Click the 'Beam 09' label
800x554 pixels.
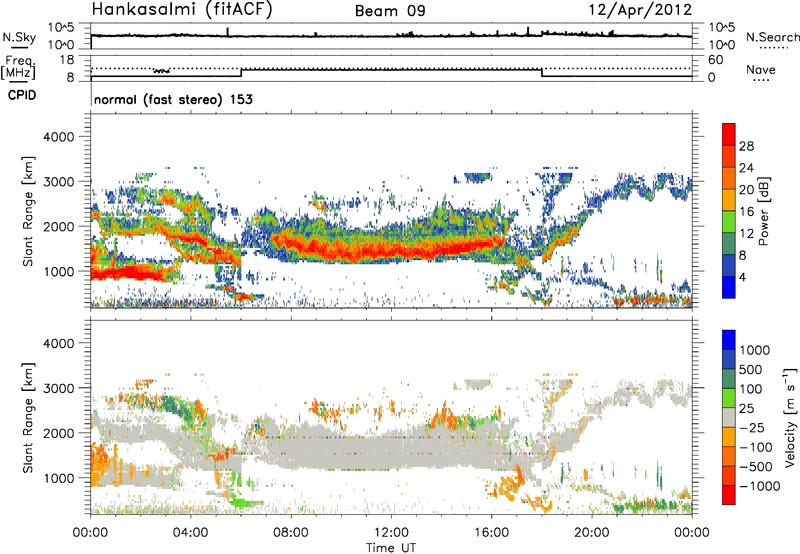(x=390, y=11)
